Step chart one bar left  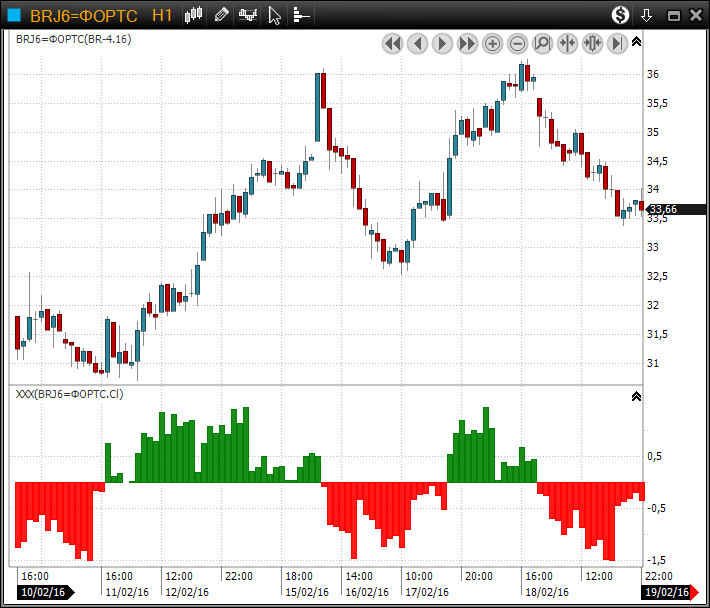click(x=417, y=43)
